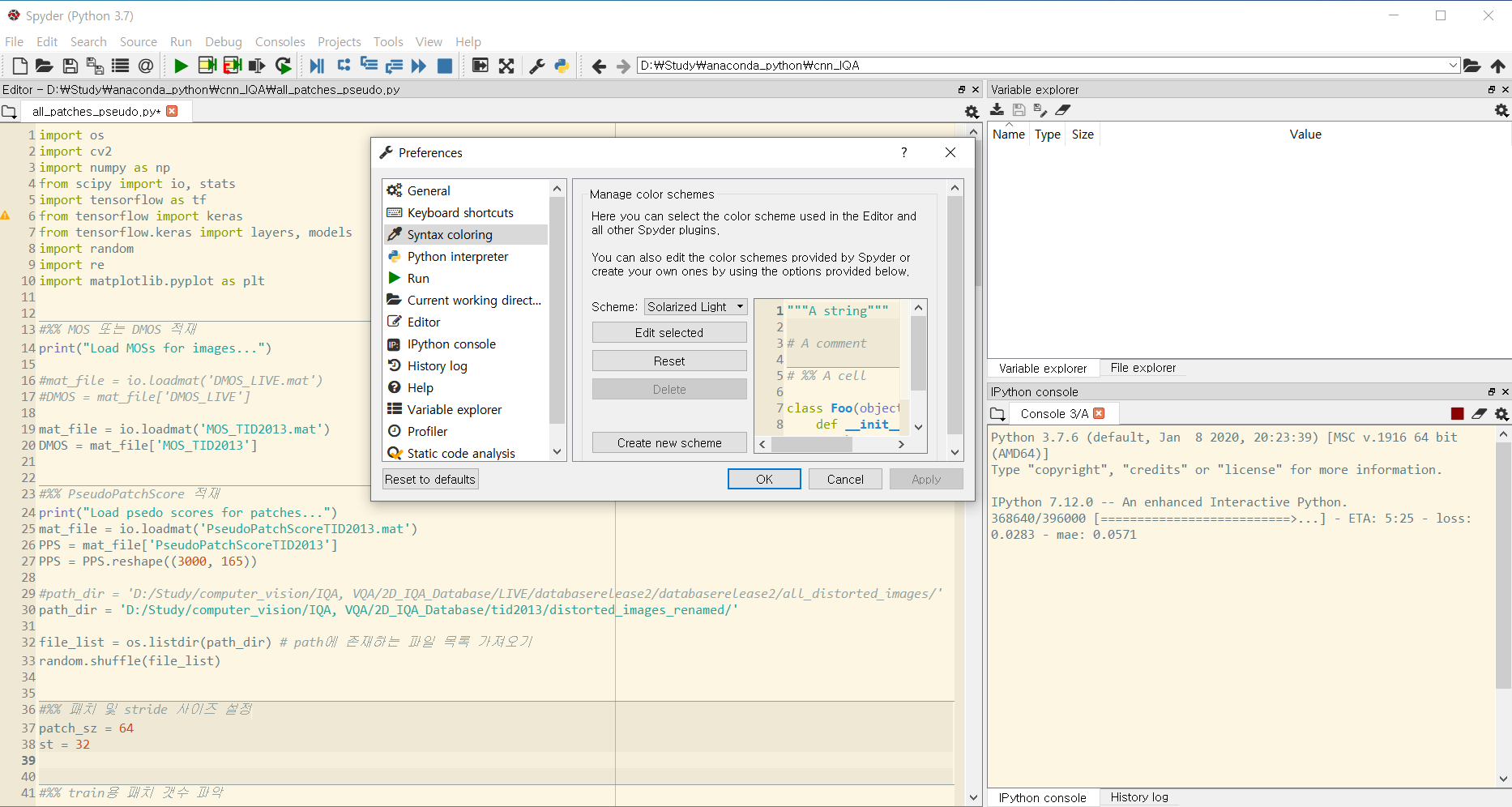Close the Console 3/A tab
The height and width of the screenshot is (807, 1512).
(x=1099, y=413)
